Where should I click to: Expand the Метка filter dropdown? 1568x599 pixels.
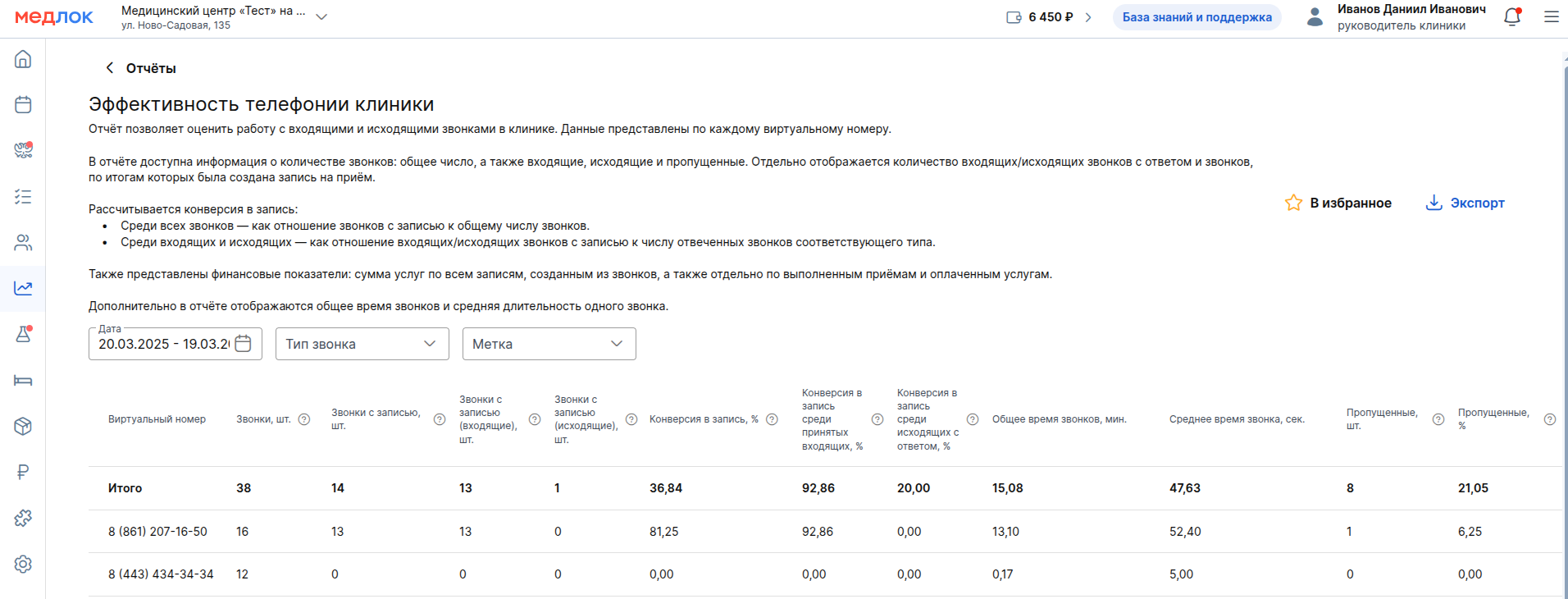point(549,344)
